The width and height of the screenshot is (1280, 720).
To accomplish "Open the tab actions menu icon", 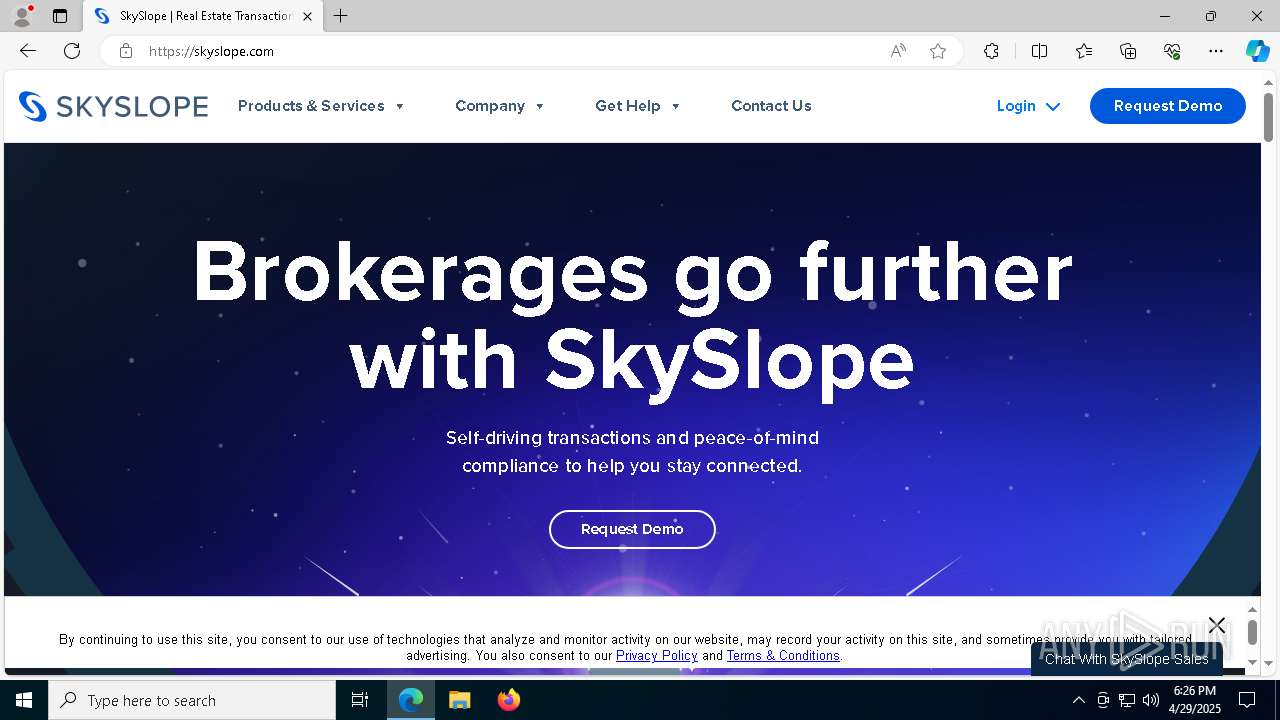I will [60, 16].
